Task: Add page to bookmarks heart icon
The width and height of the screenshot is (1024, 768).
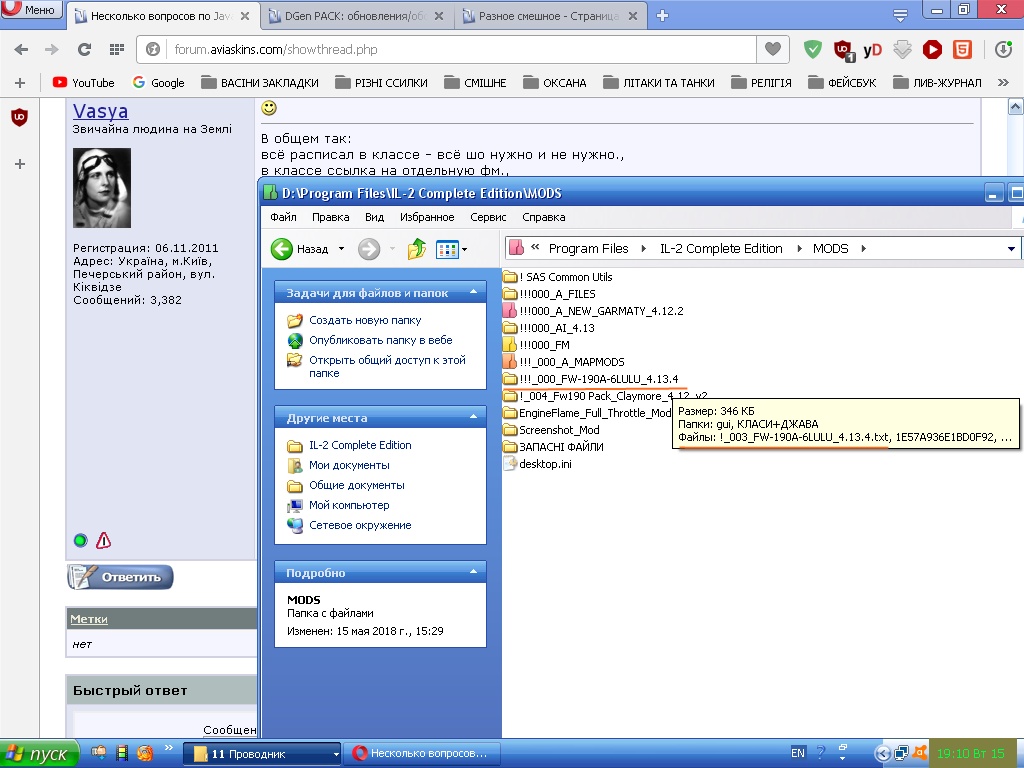Action: coord(773,49)
